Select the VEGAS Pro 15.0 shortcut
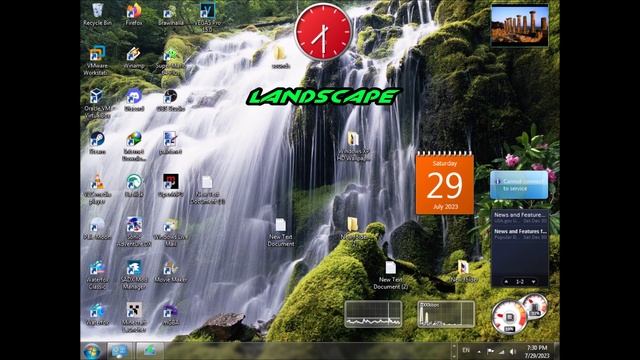 click(207, 18)
